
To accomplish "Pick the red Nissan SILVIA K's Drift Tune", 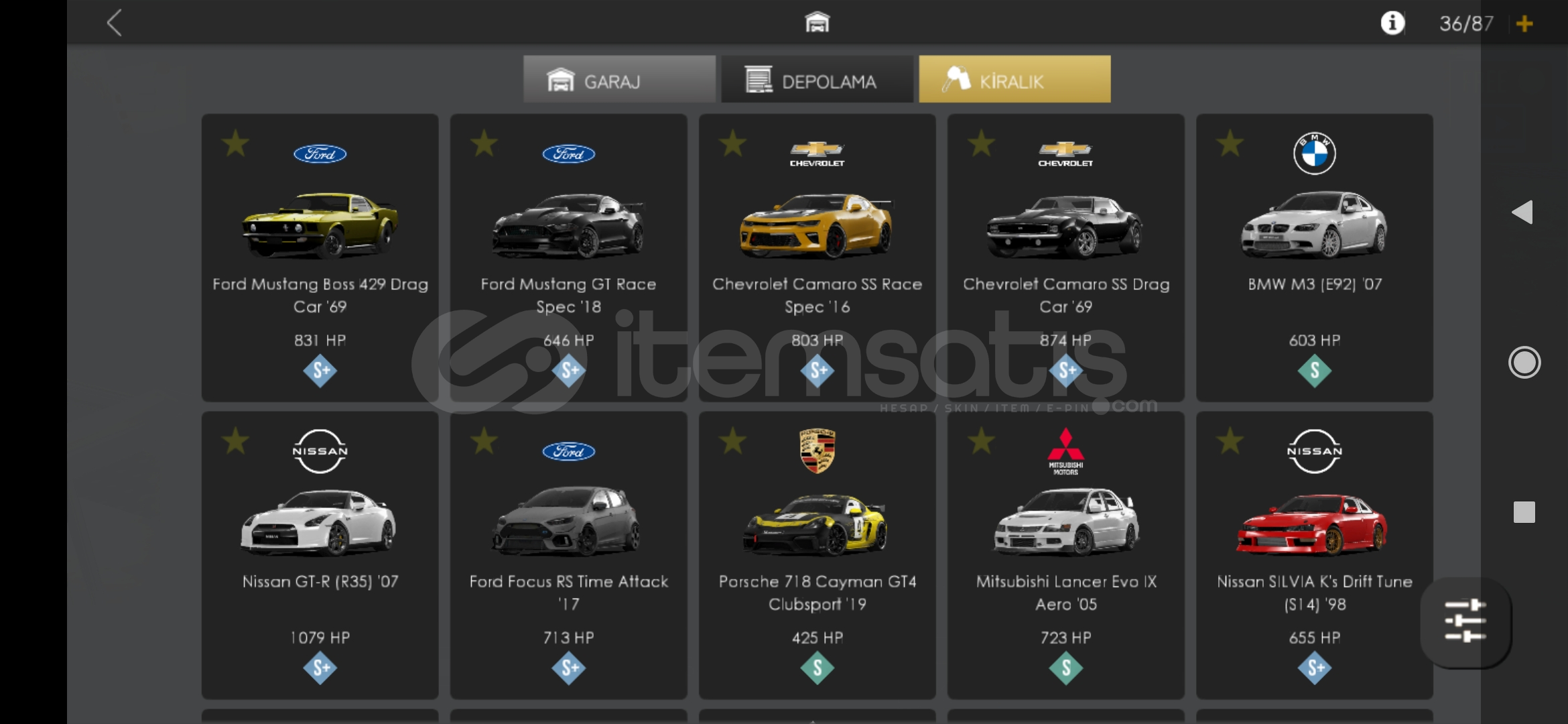I will tap(1315, 556).
